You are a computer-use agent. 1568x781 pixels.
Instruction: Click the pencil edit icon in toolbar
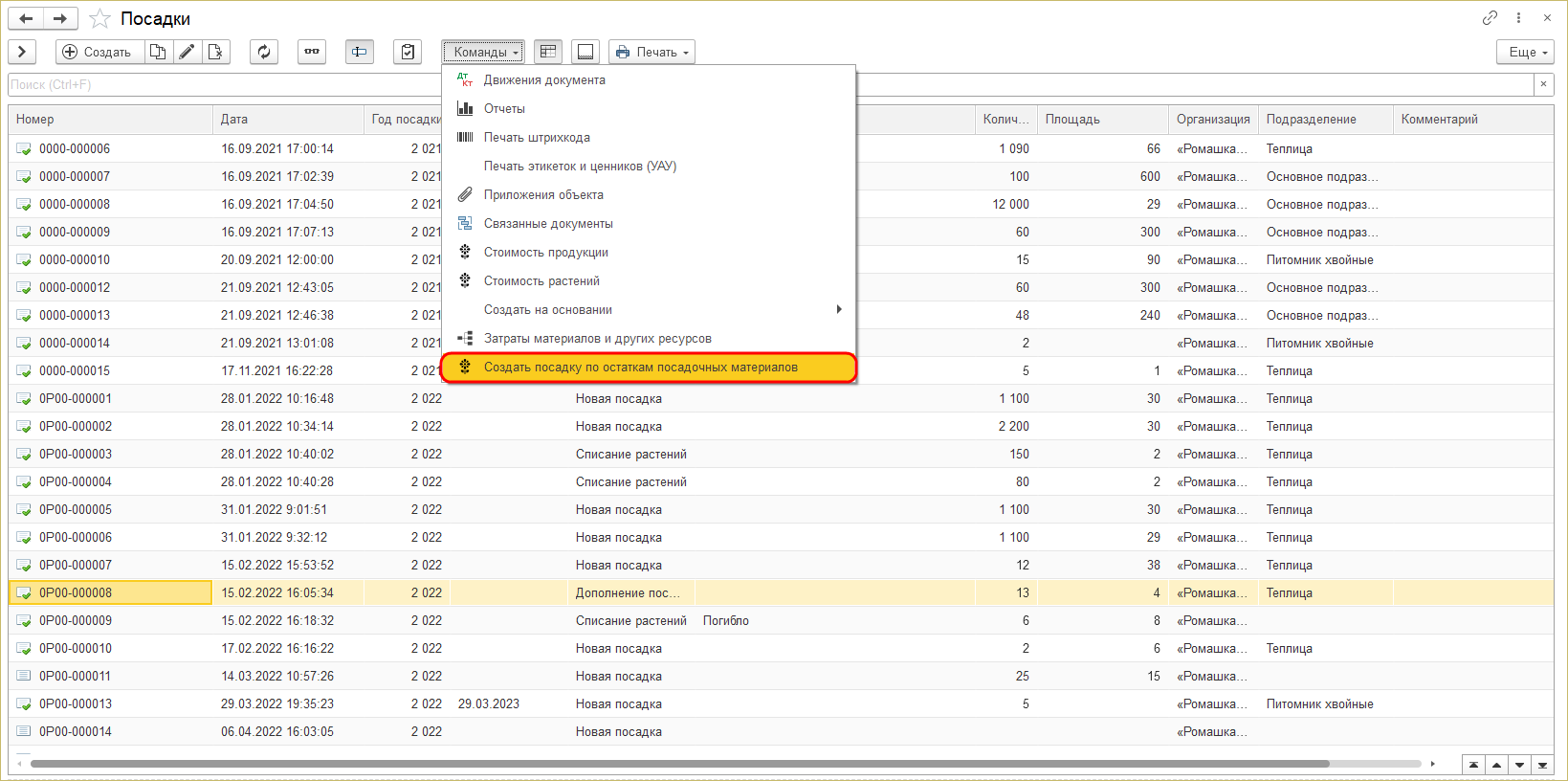188,52
